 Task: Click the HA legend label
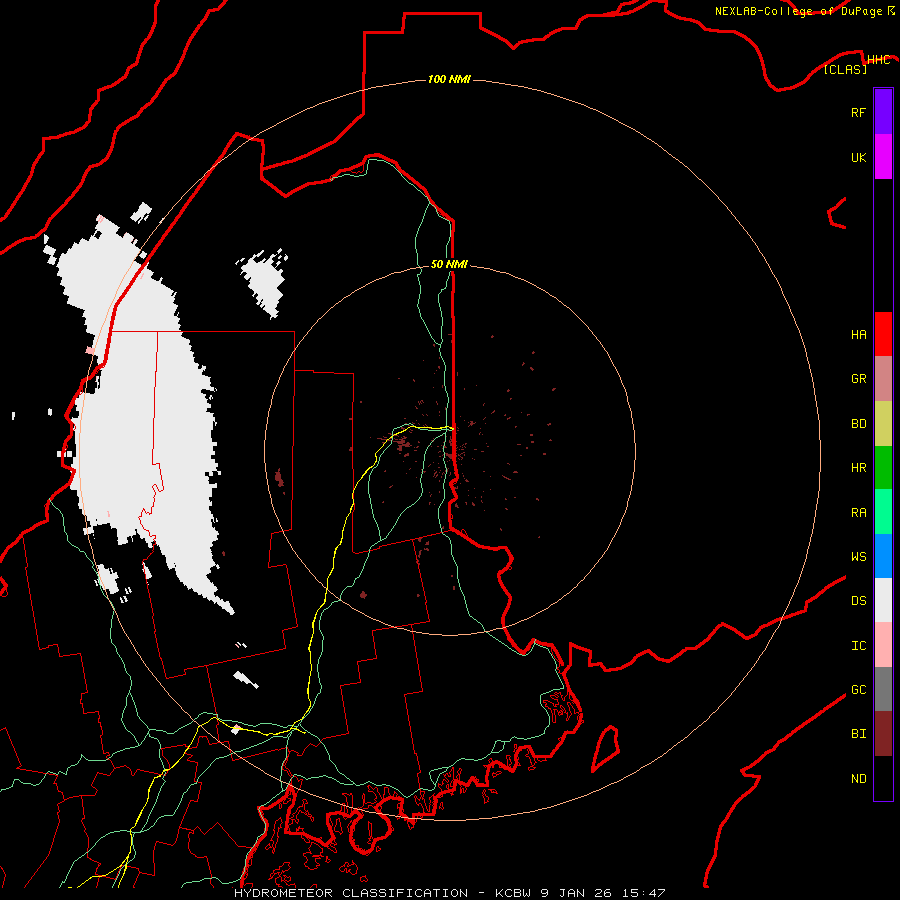[x=858, y=335]
